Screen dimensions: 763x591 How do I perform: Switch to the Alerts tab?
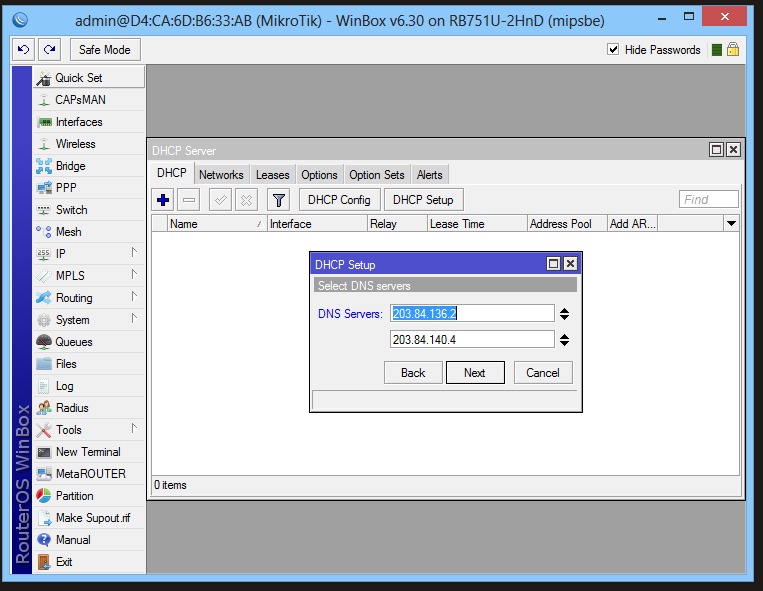(430, 175)
